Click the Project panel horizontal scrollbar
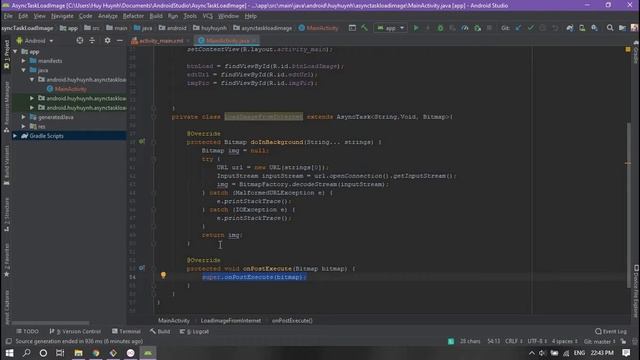This screenshot has height=360, width=640. coord(51,323)
